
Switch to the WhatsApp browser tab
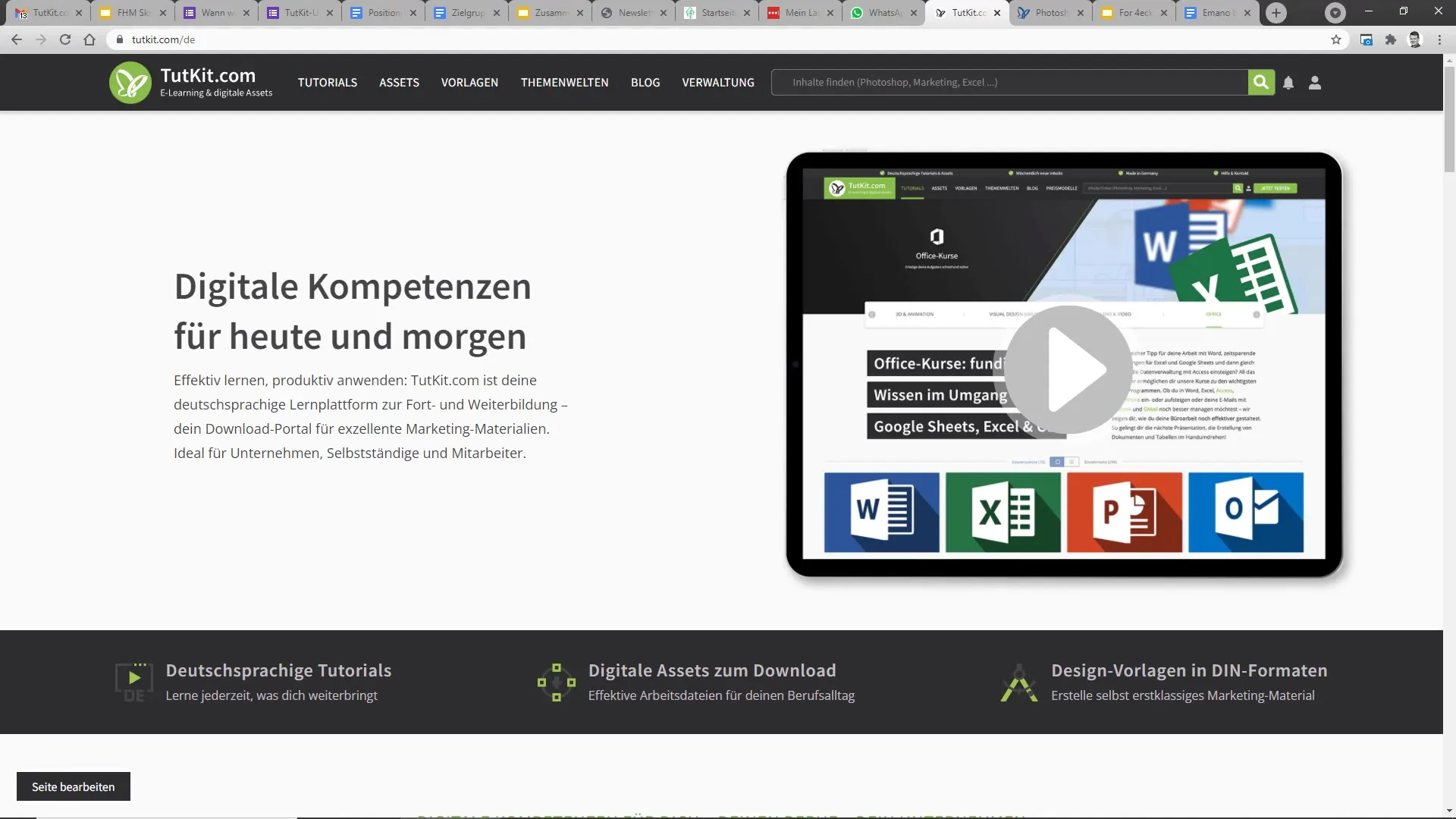tap(883, 13)
